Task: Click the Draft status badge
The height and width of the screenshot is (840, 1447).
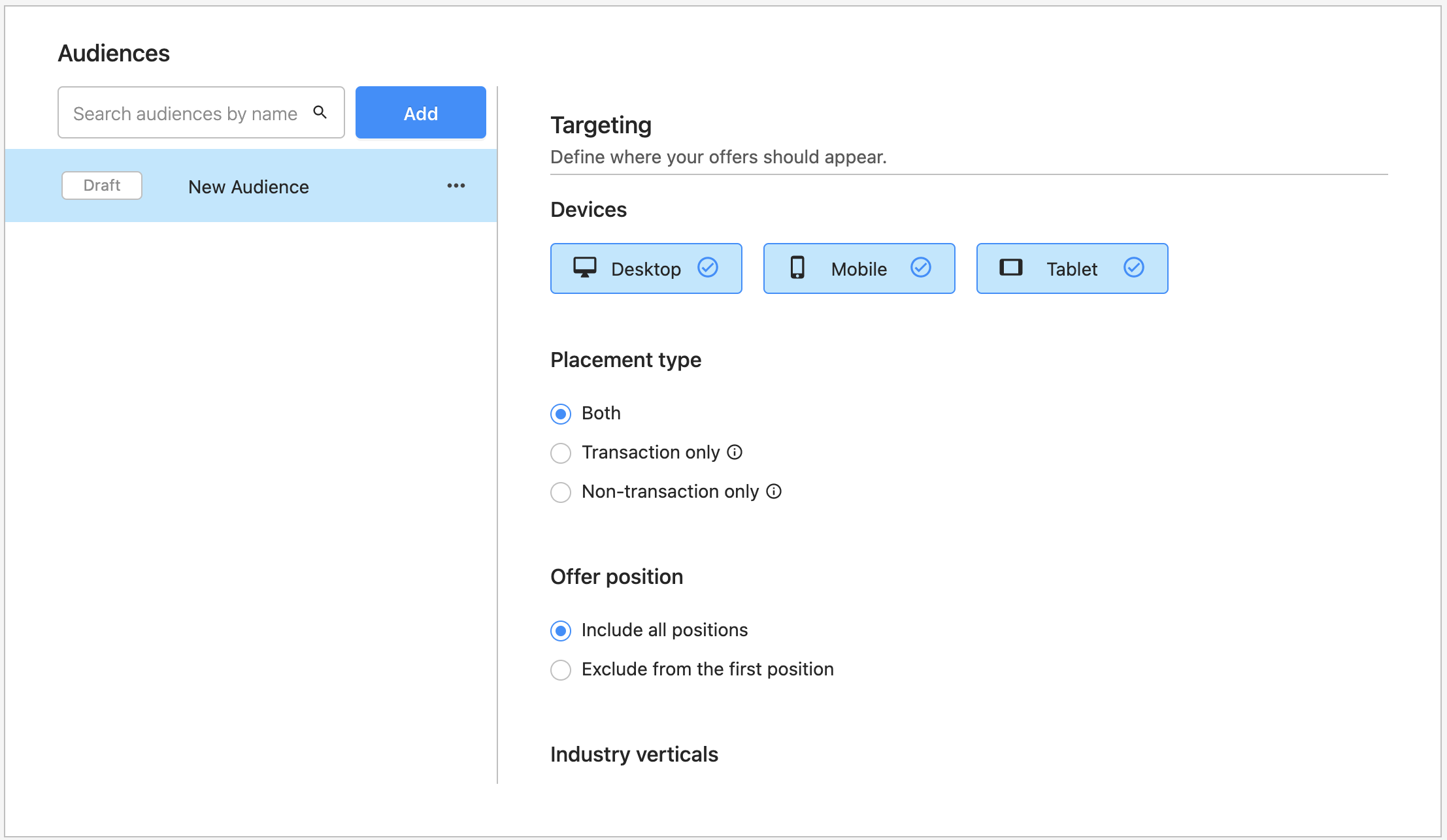Action: pos(102,186)
